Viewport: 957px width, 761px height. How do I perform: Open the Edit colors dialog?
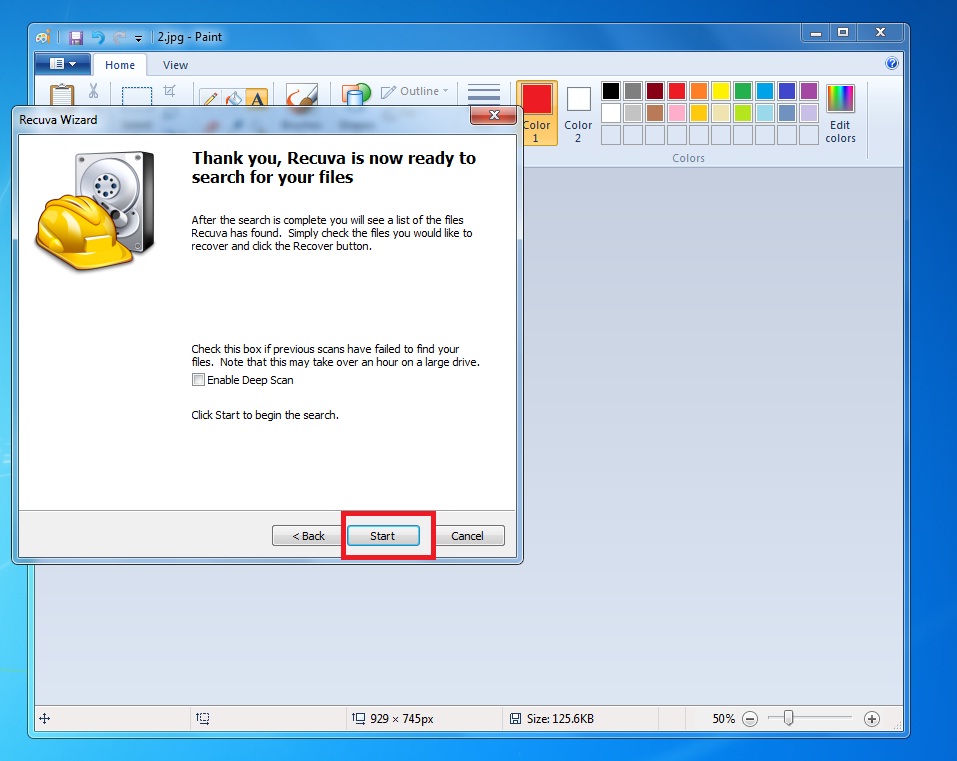(x=840, y=114)
